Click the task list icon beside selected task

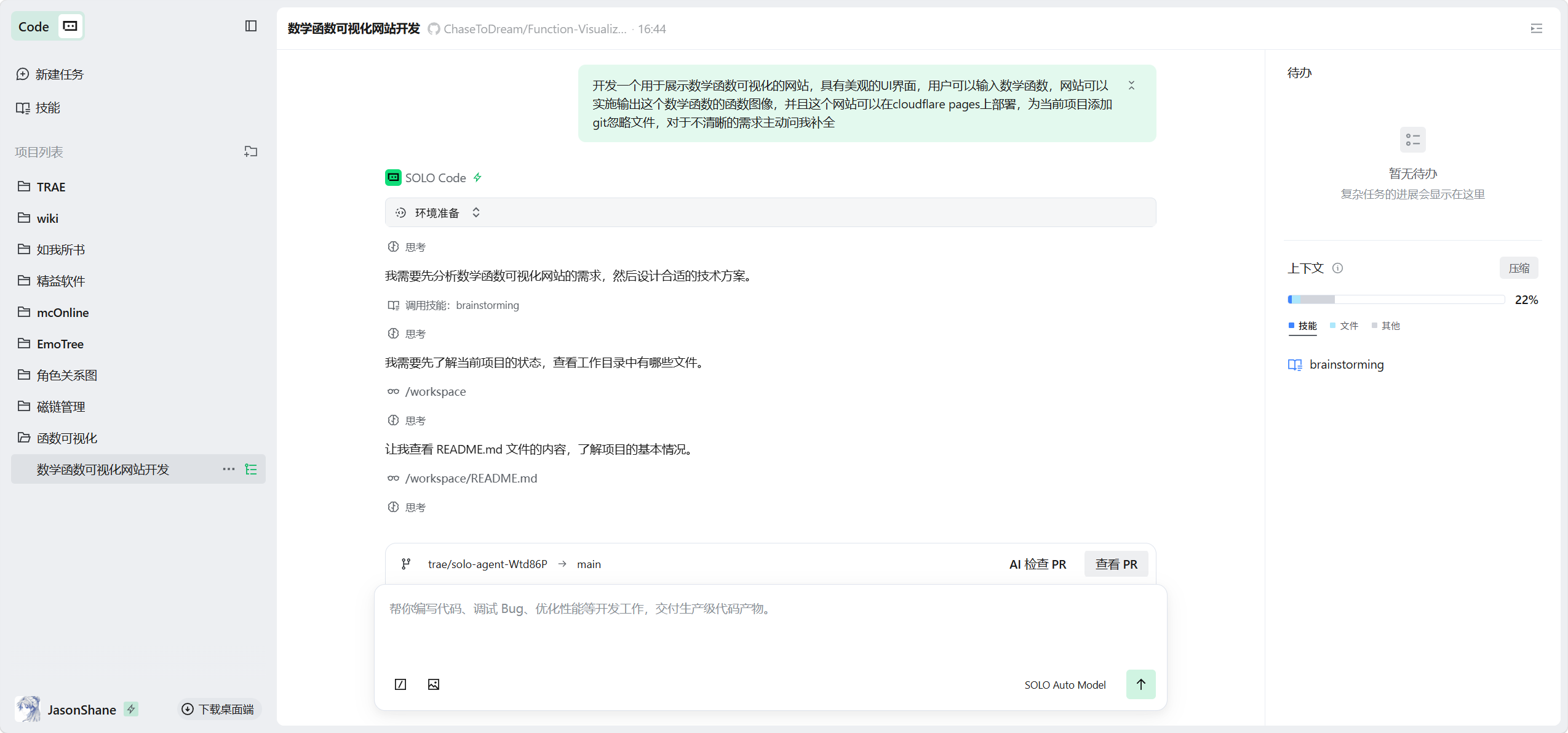pos(251,469)
